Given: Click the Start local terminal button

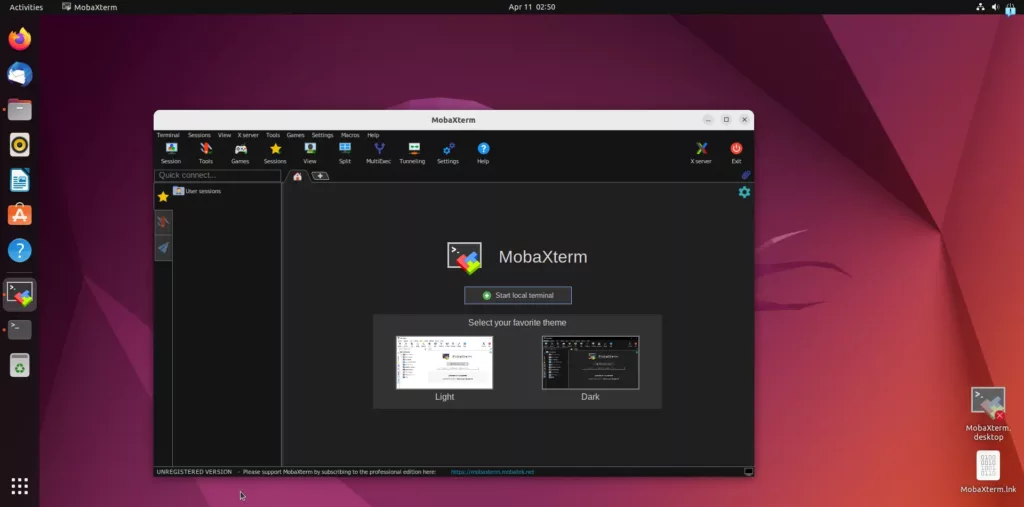Looking at the screenshot, I should [518, 295].
